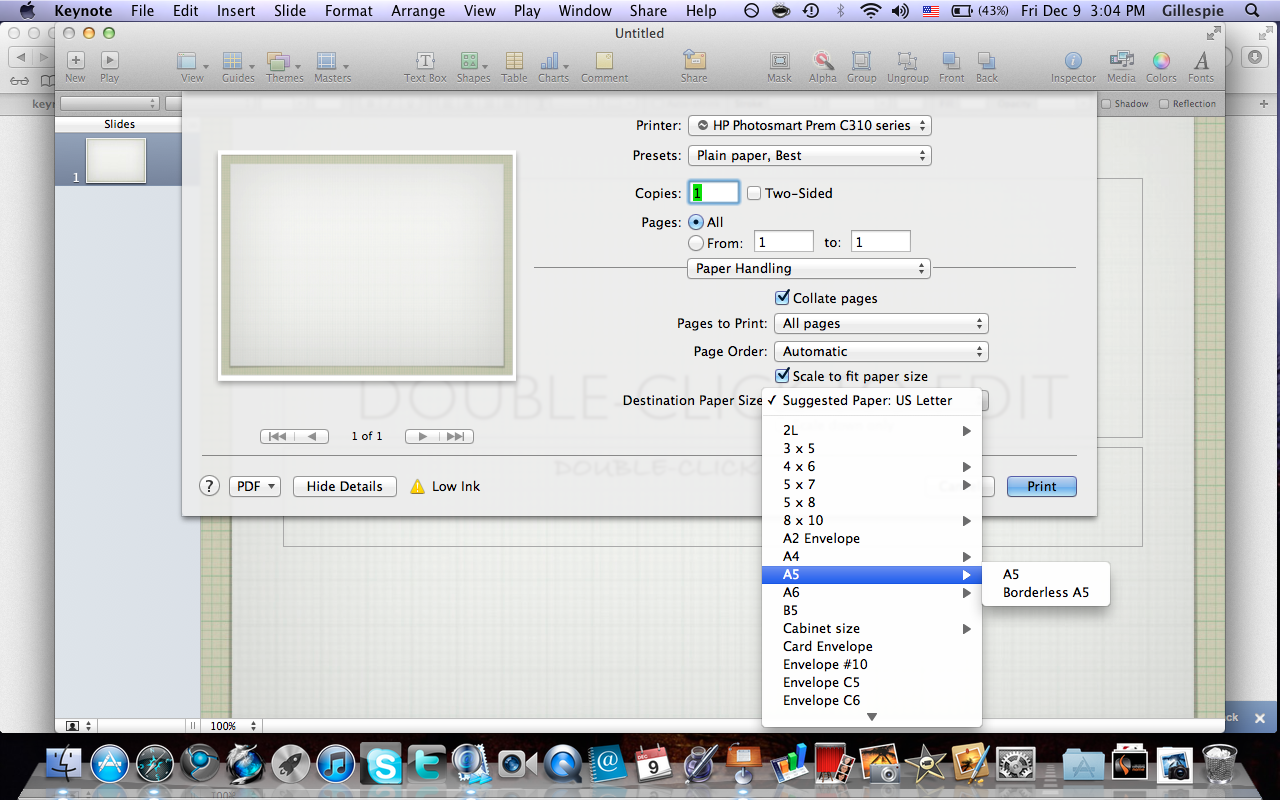Open the Pages to Print dropdown
Screen dimensions: 1280x800
pos(881,323)
